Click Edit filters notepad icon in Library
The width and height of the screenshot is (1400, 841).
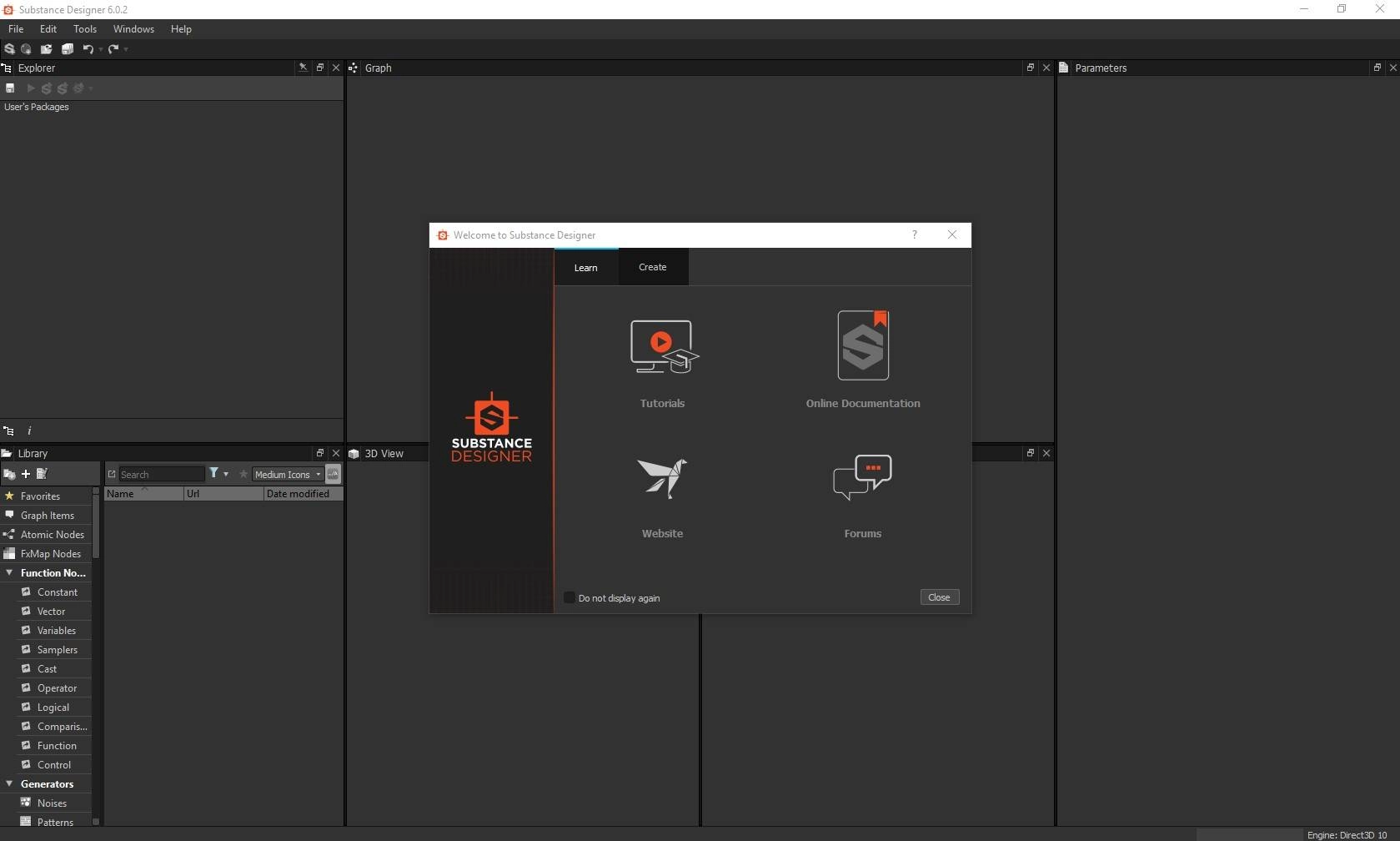(42, 474)
